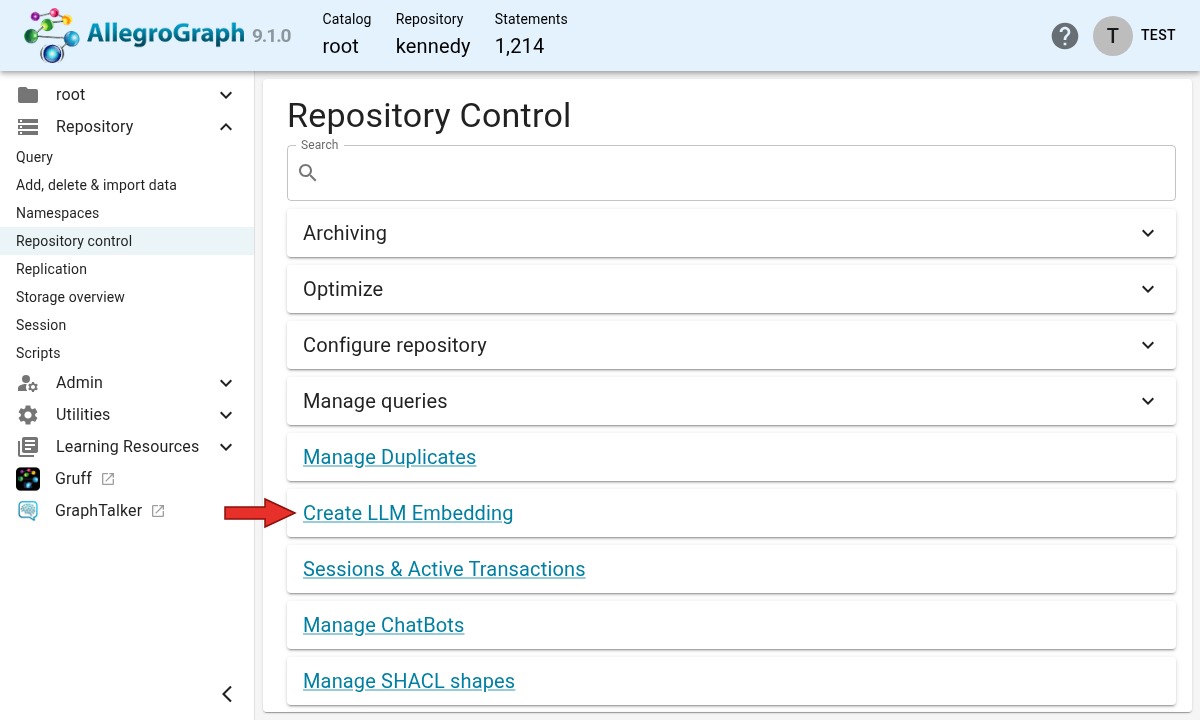Viewport: 1200px width, 720px height.
Task: Collapse the sidebar with the left arrow
Action: [x=227, y=694]
